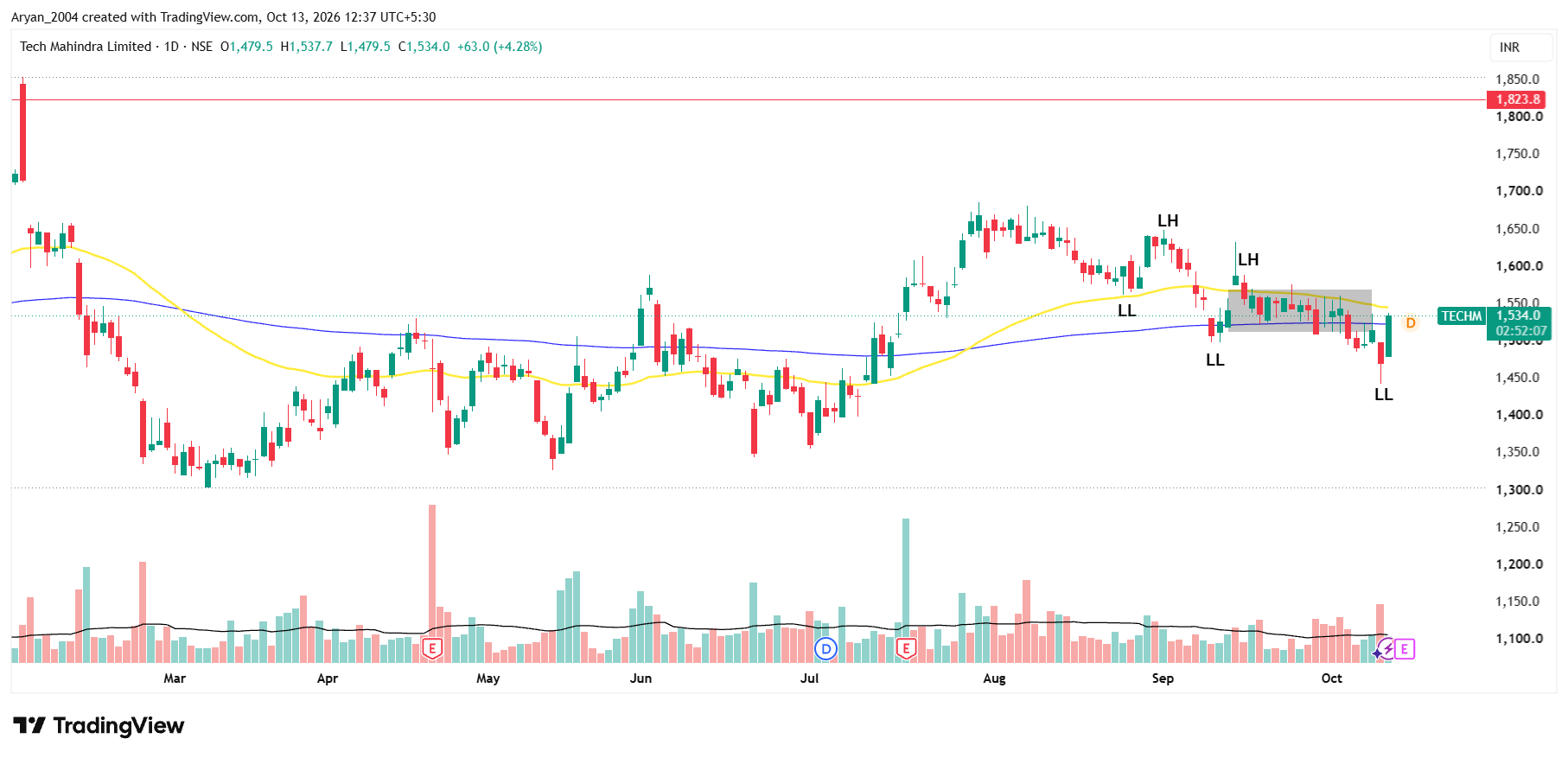
Task: Click the Sep label on the time axis
Action: [x=1163, y=678]
